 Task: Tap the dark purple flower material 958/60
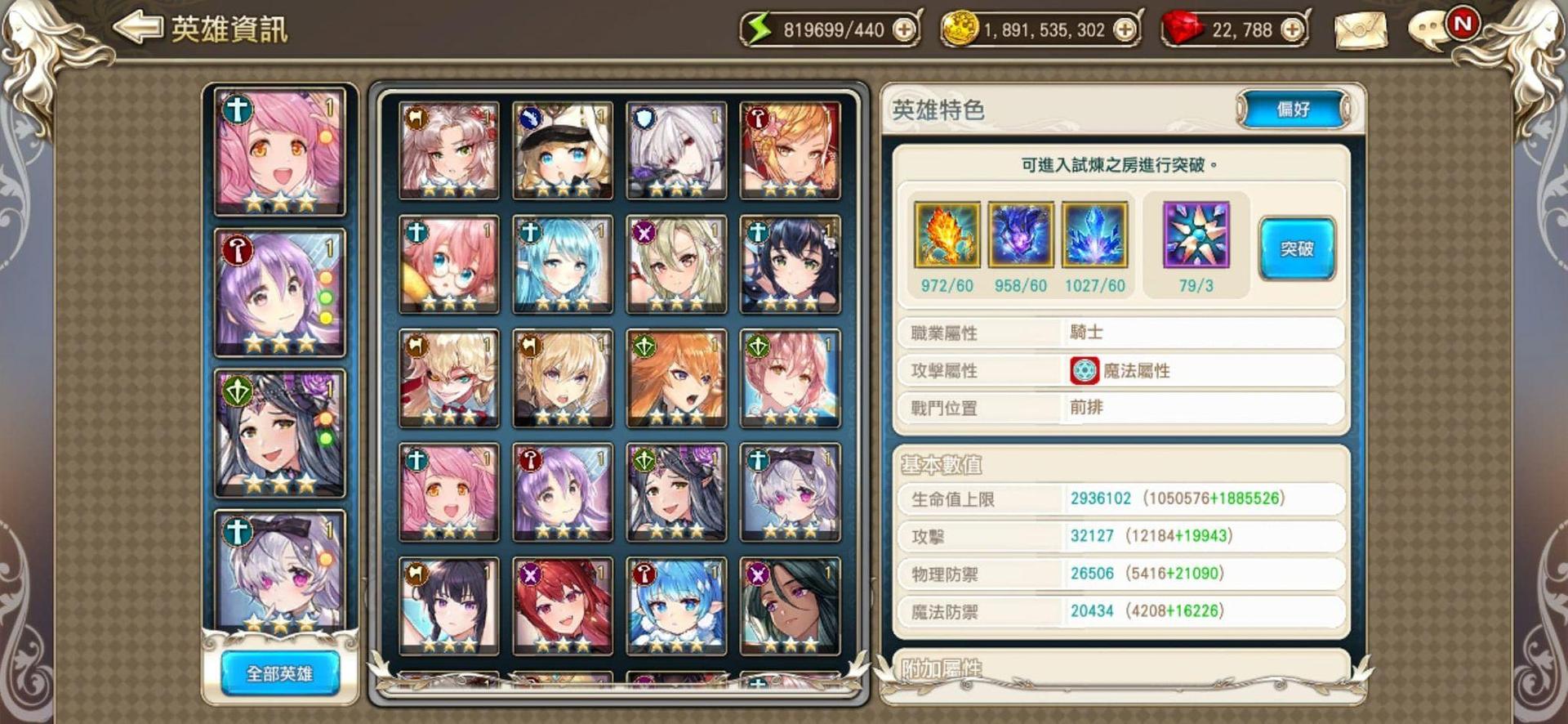1021,235
